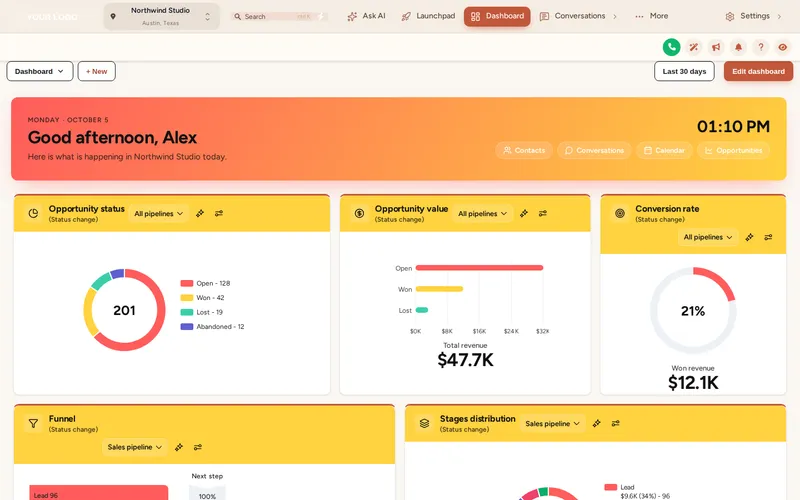The height and width of the screenshot is (500, 800).
Task: Click the Opportunity status clock icon
Action: point(33,213)
